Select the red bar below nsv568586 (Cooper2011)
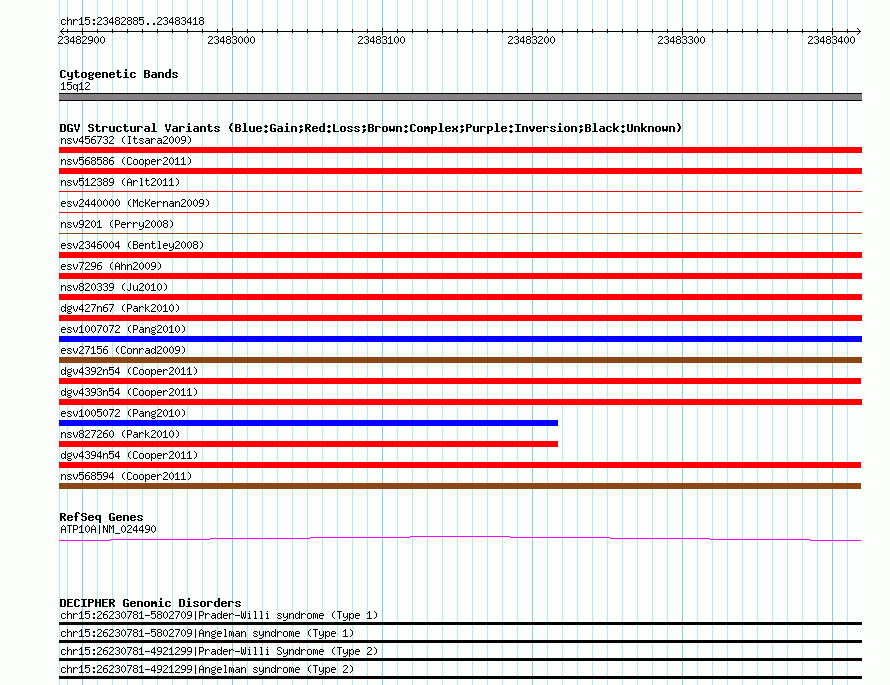This screenshot has height=685, width=890. click(x=460, y=171)
